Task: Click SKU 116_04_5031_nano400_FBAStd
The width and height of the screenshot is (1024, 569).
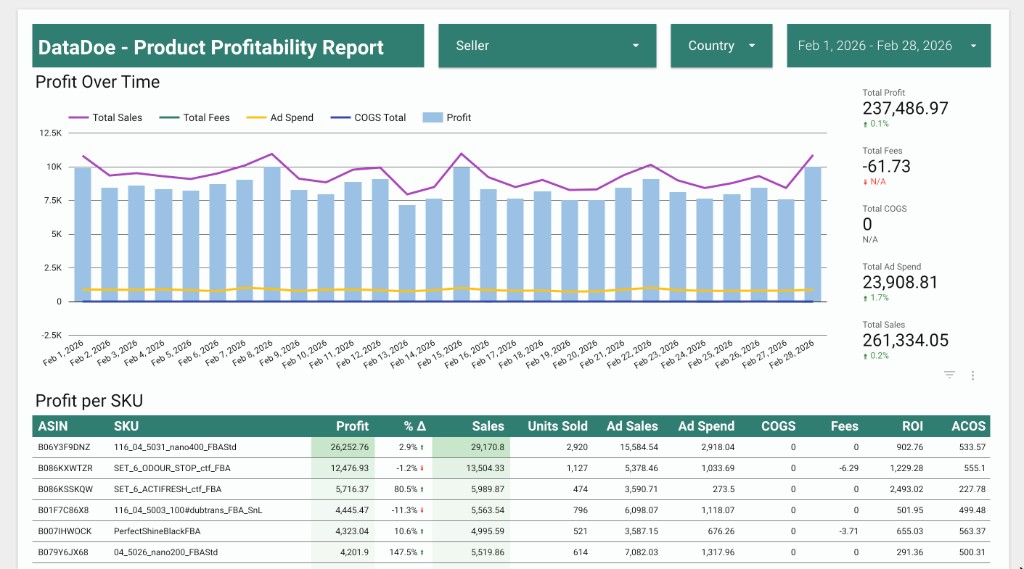Action: pos(175,447)
